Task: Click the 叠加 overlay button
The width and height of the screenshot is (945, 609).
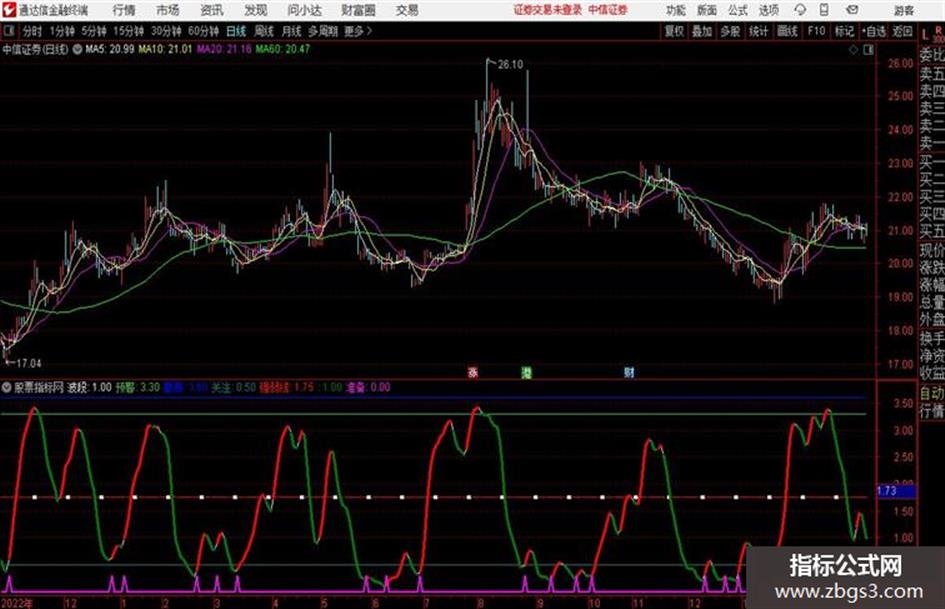Action: 702,31
